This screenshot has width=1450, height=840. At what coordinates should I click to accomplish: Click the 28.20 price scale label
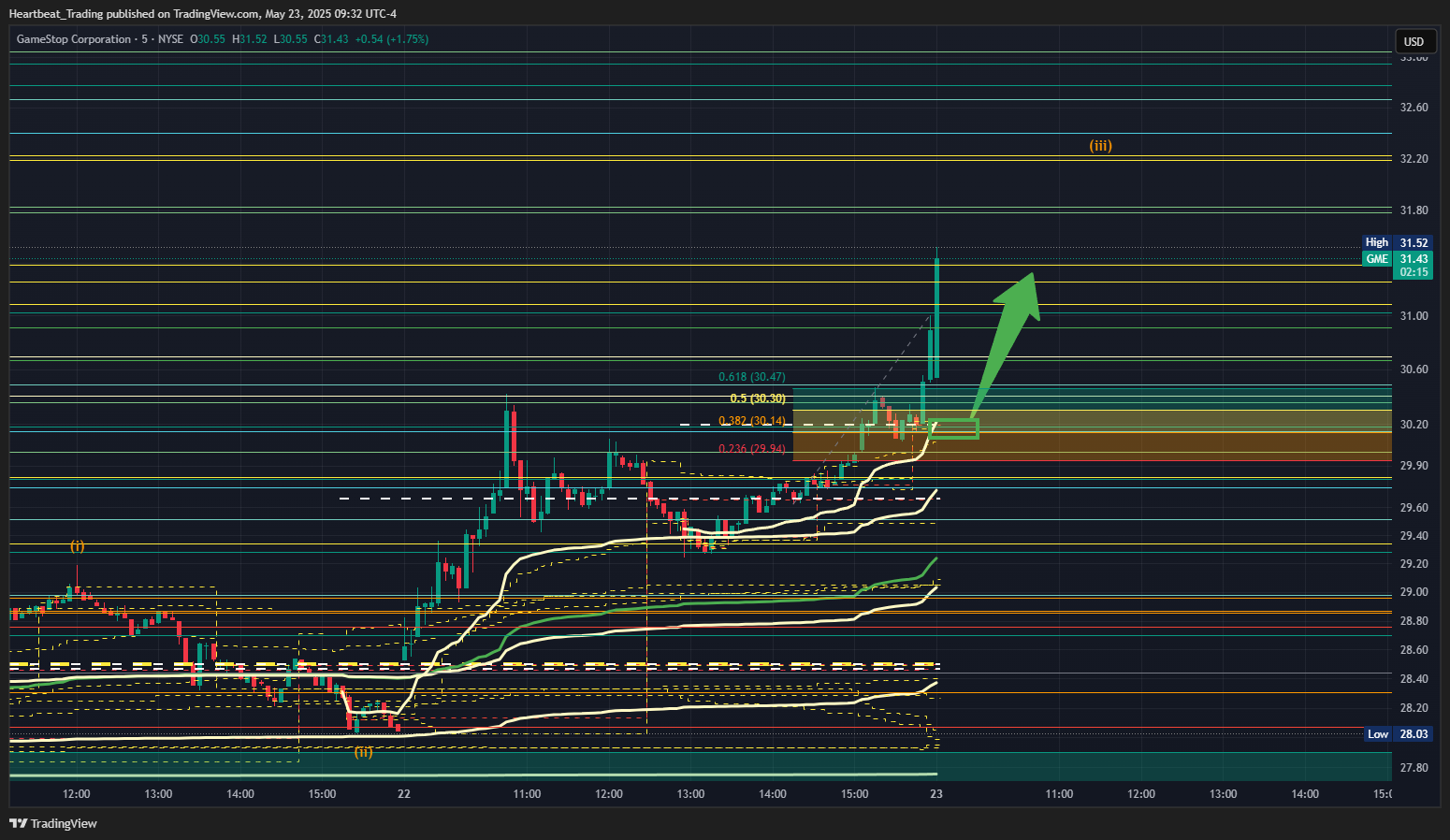[1414, 708]
